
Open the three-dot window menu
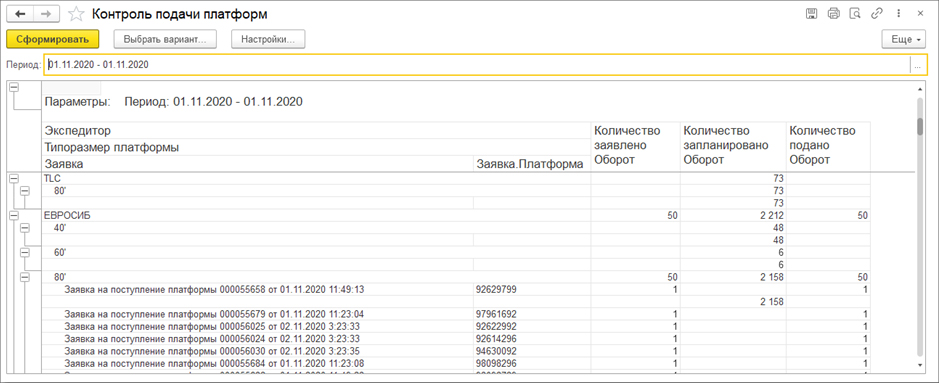click(x=898, y=13)
